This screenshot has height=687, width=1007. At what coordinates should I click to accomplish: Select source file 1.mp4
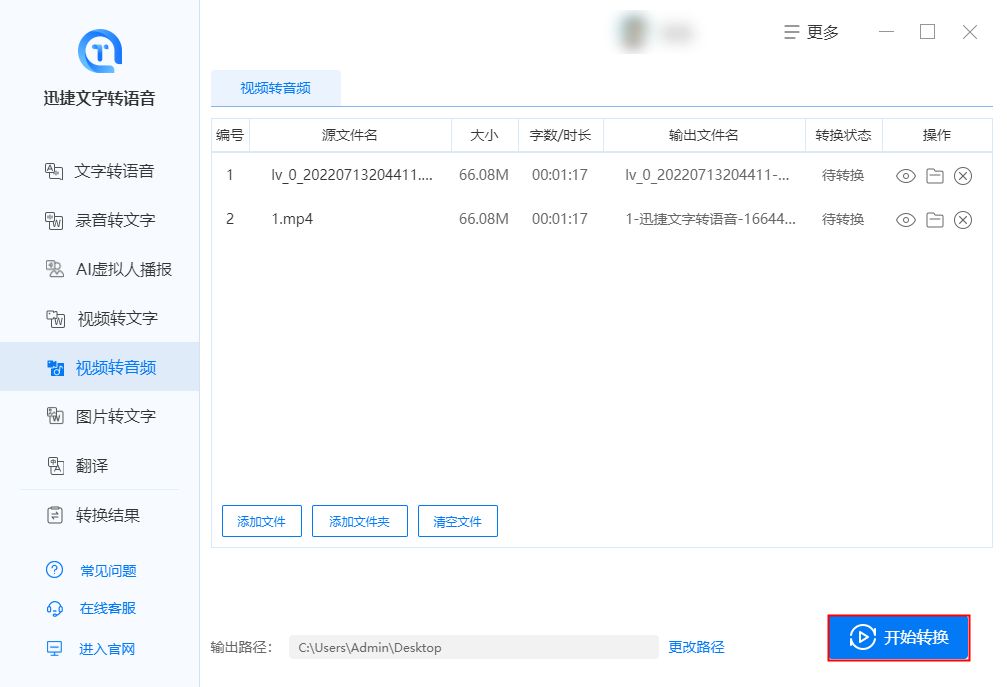point(292,220)
